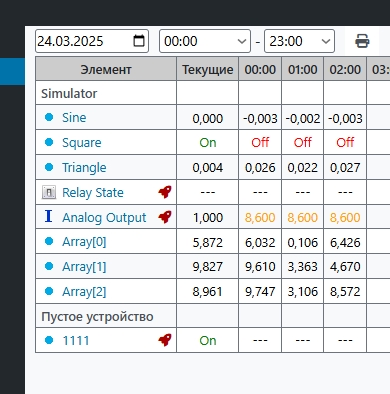Viewport: 390px width, 394px height.
Task: Click the Triangle value 0,027 at 02:00
Action: [x=345, y=167]
